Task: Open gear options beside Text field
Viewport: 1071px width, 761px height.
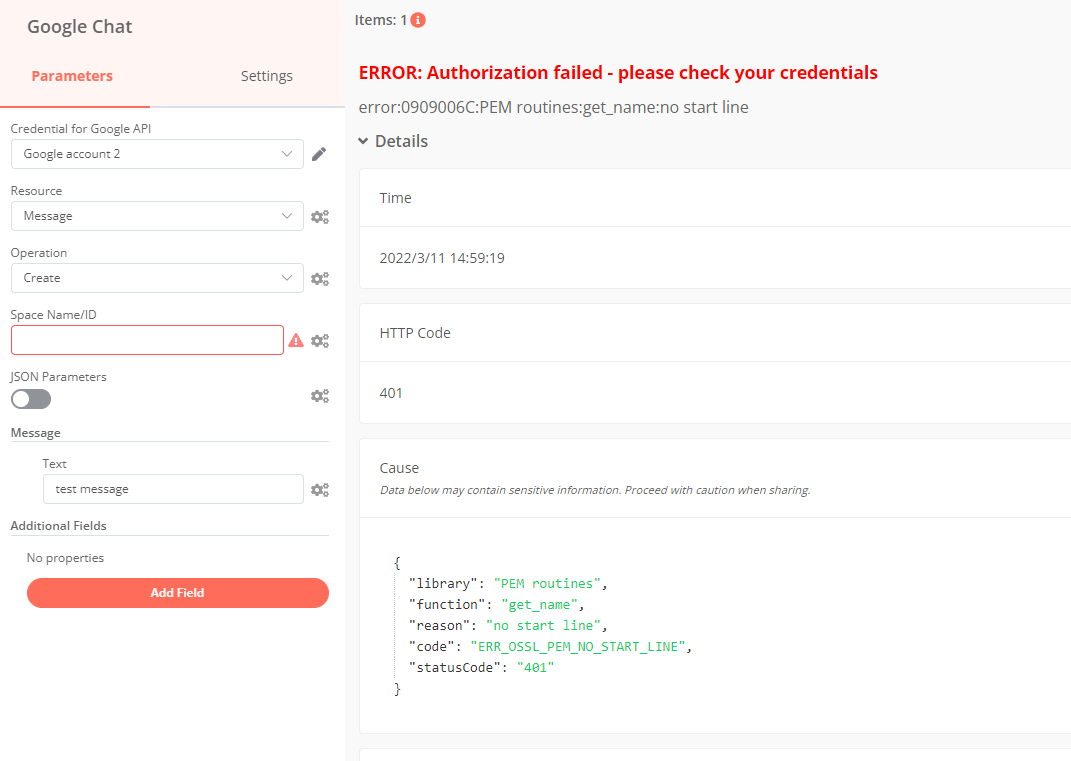Action: tap(320, 490)
